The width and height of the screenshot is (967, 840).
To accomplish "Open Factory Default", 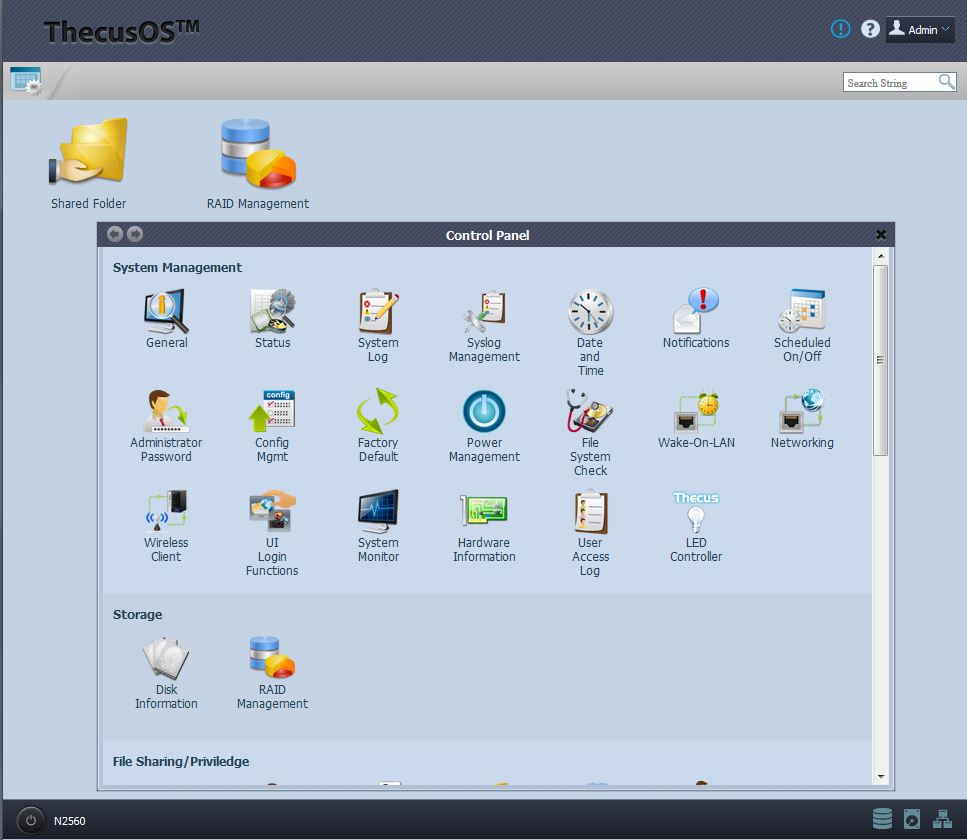I will 378,426.
